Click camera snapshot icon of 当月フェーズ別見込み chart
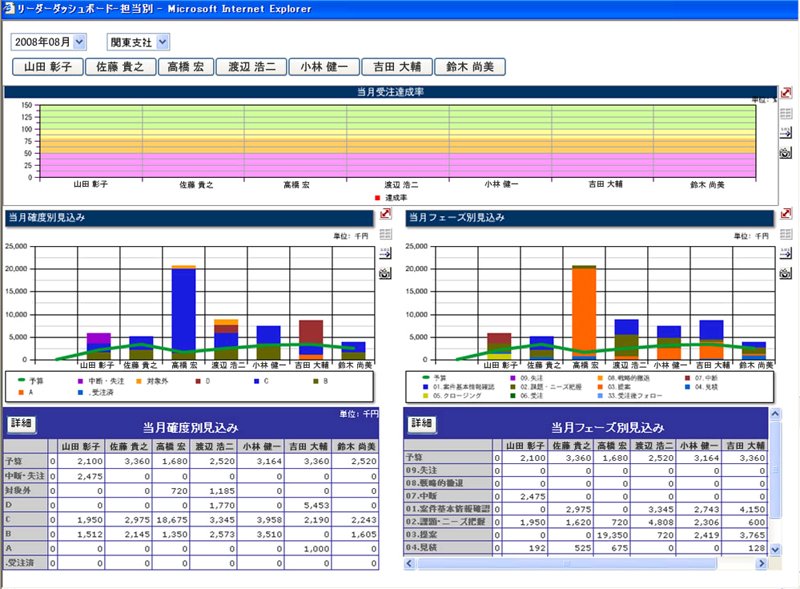Viewport: 800px width, 589px height. (x=786, y=273)
